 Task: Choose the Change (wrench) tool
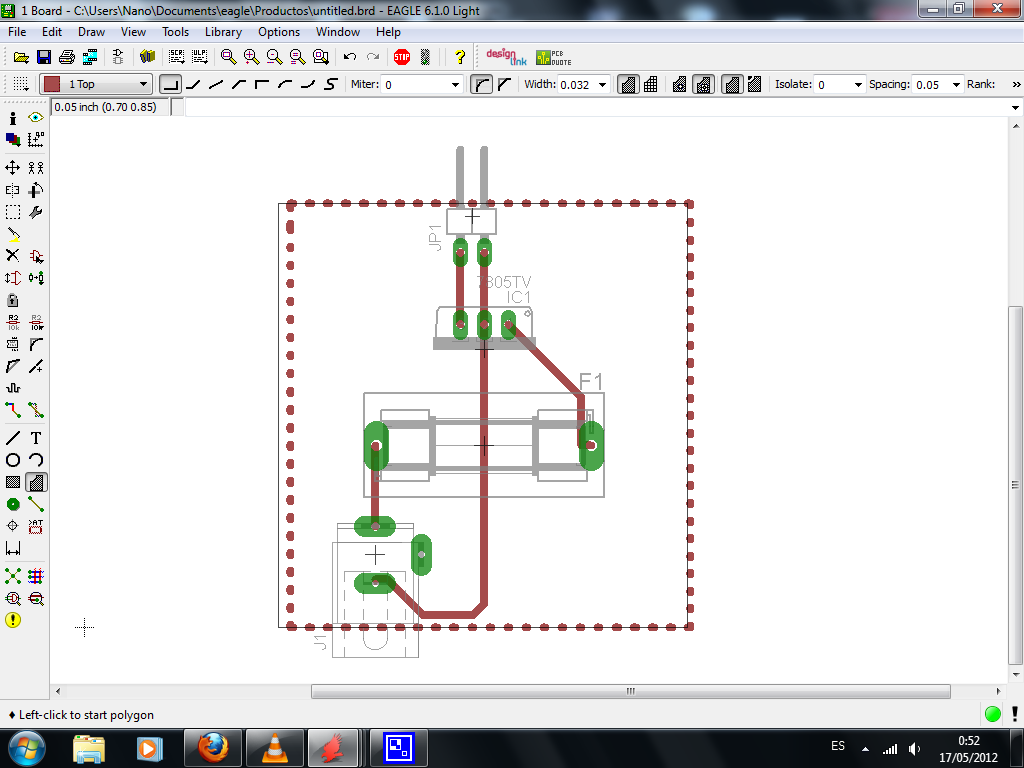[36, 212]
